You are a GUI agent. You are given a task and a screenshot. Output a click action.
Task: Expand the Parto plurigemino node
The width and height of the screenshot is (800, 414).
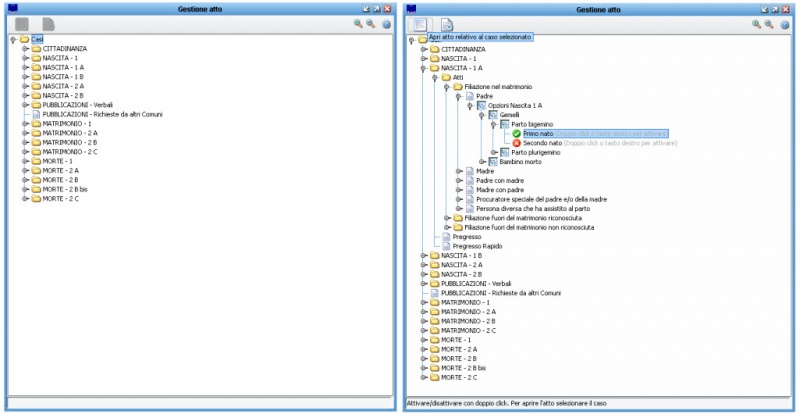coord(491,152)
